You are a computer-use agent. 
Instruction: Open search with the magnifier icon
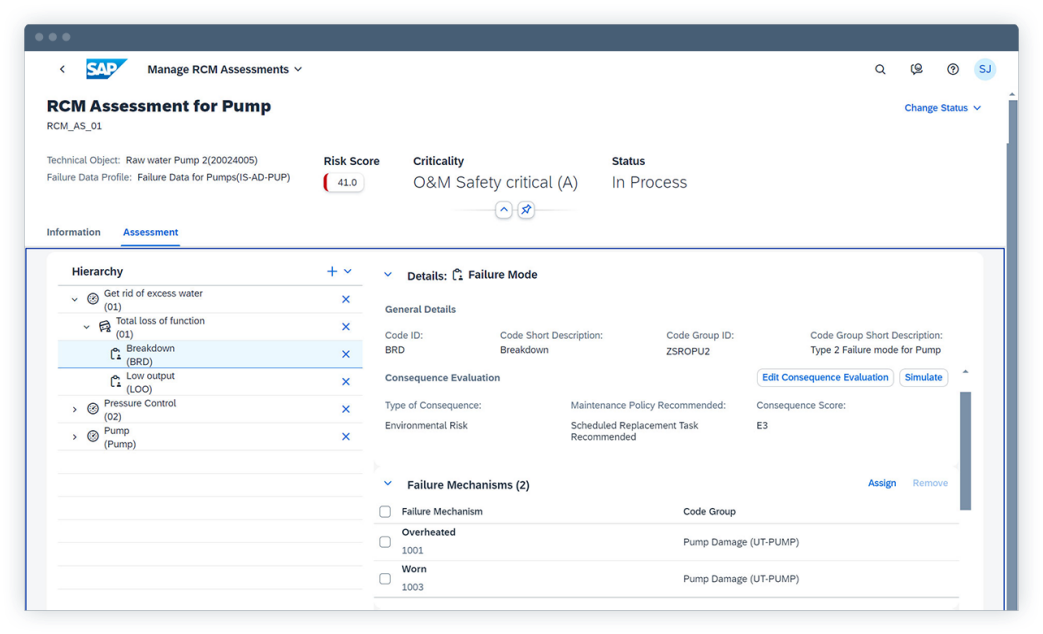coord(880,69)
